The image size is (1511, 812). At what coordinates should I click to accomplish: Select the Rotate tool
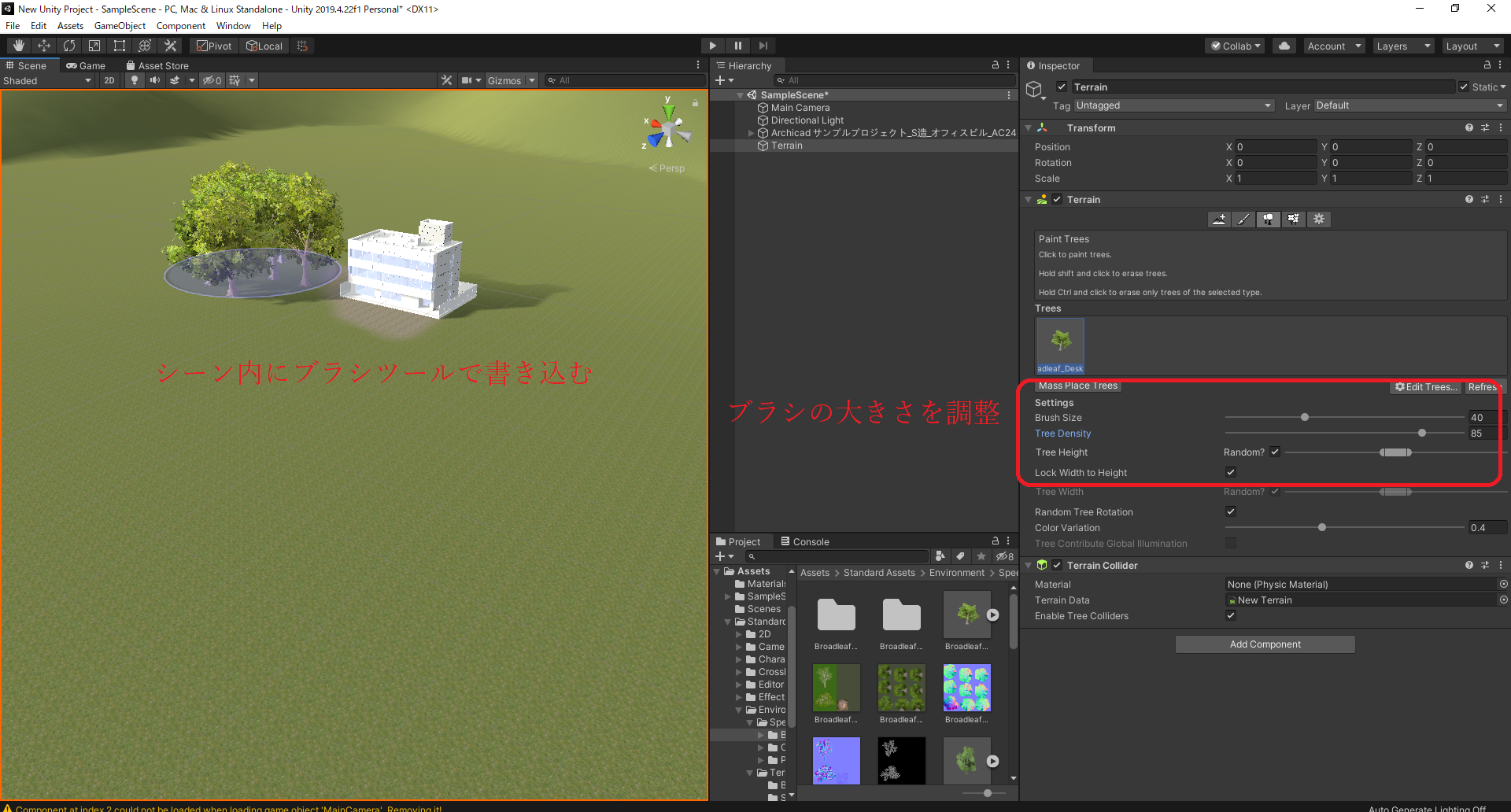(x=69, y=46)
